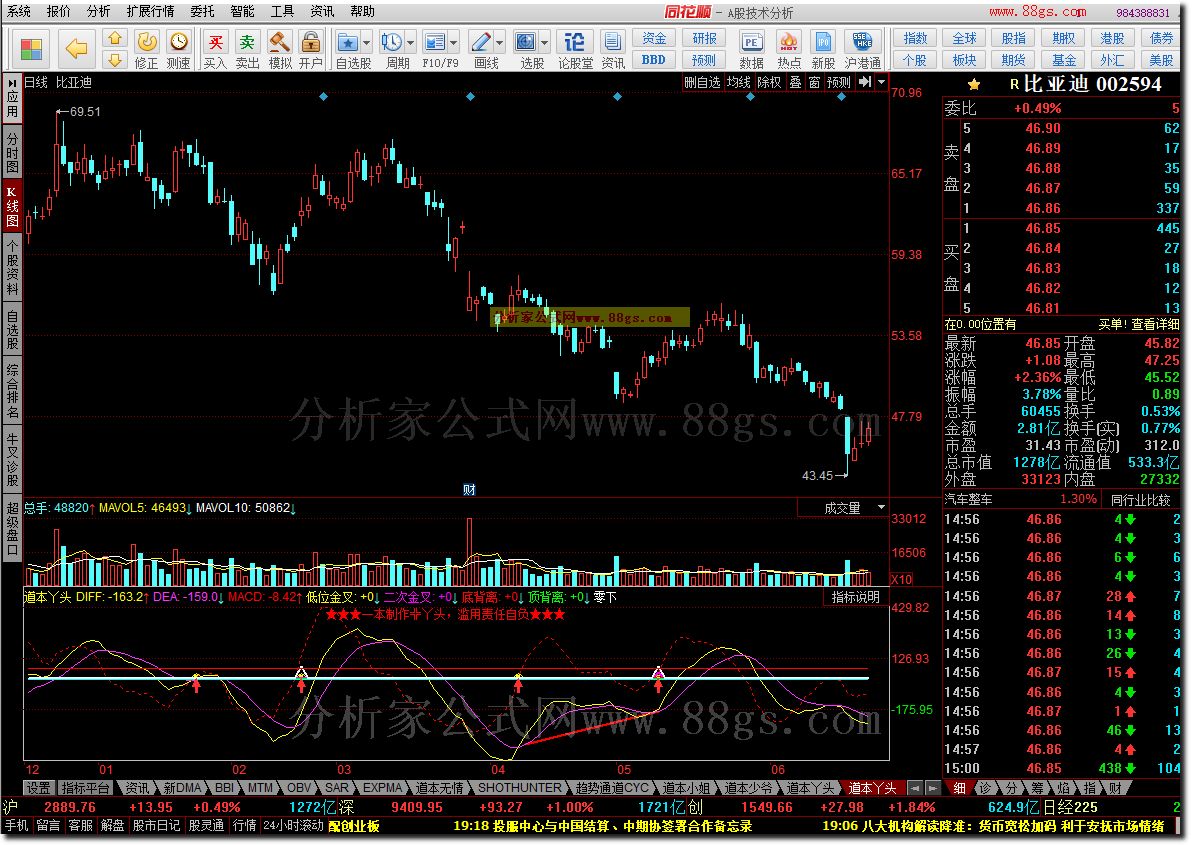
Task: Open the dropdown arrow at chart top-right corner
Action: click(x=881, y=82)
